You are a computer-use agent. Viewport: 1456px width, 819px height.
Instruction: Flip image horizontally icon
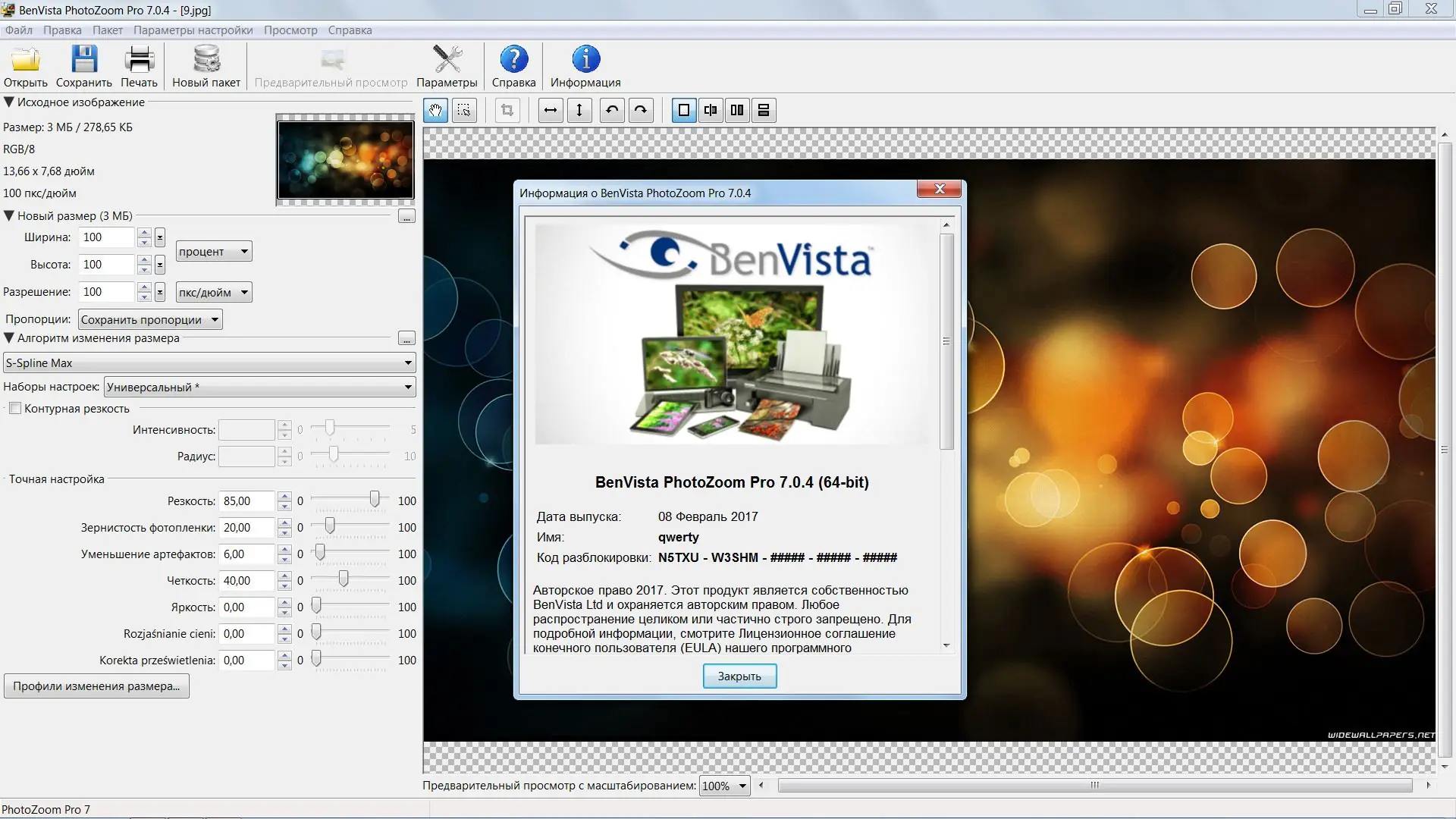pyautogui.click(x=551, y=111)
